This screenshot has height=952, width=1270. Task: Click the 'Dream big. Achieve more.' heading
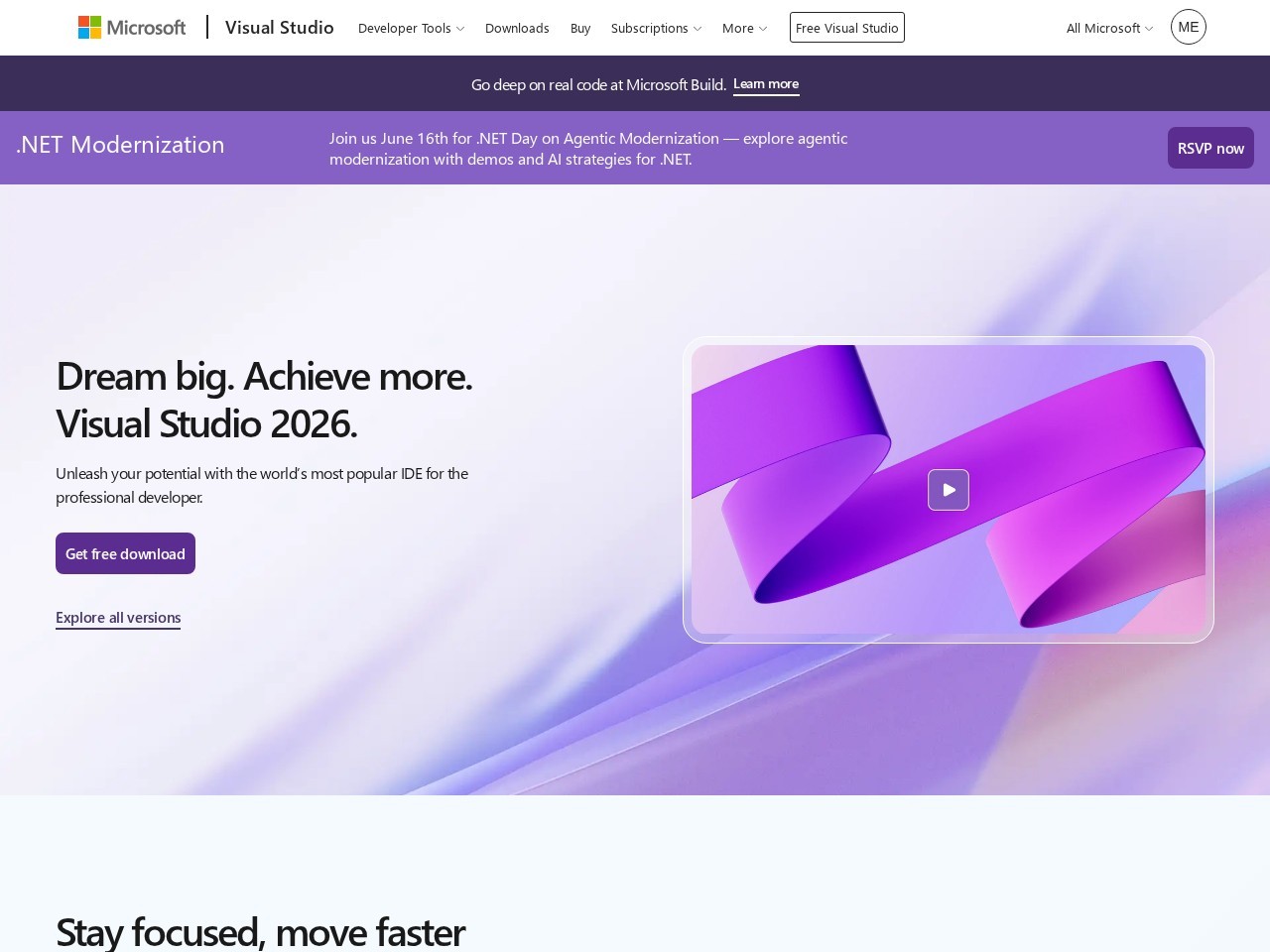(264, 400)
